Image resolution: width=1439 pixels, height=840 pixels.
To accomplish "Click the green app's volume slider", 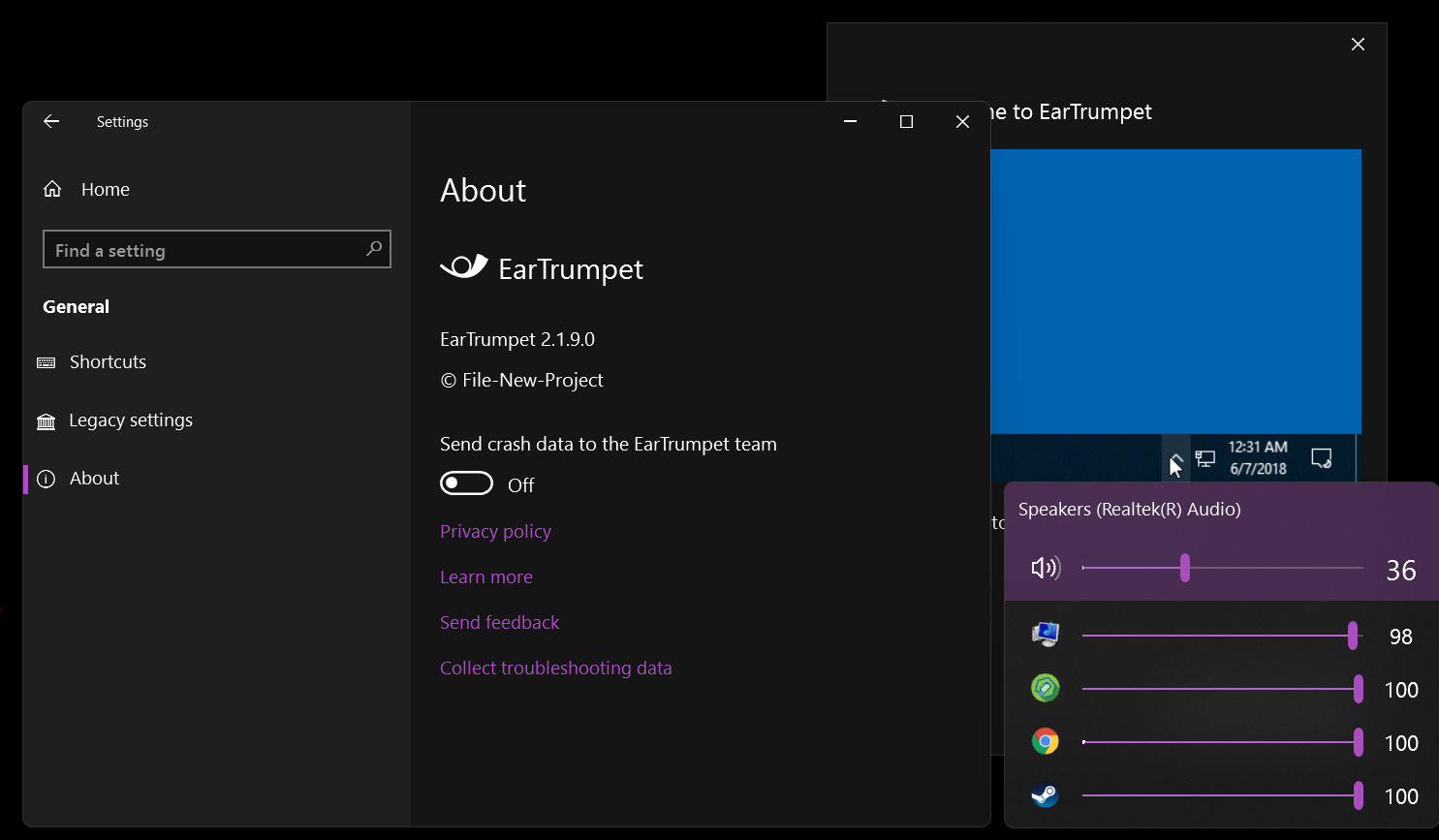I will click(x=1223, y=689).
